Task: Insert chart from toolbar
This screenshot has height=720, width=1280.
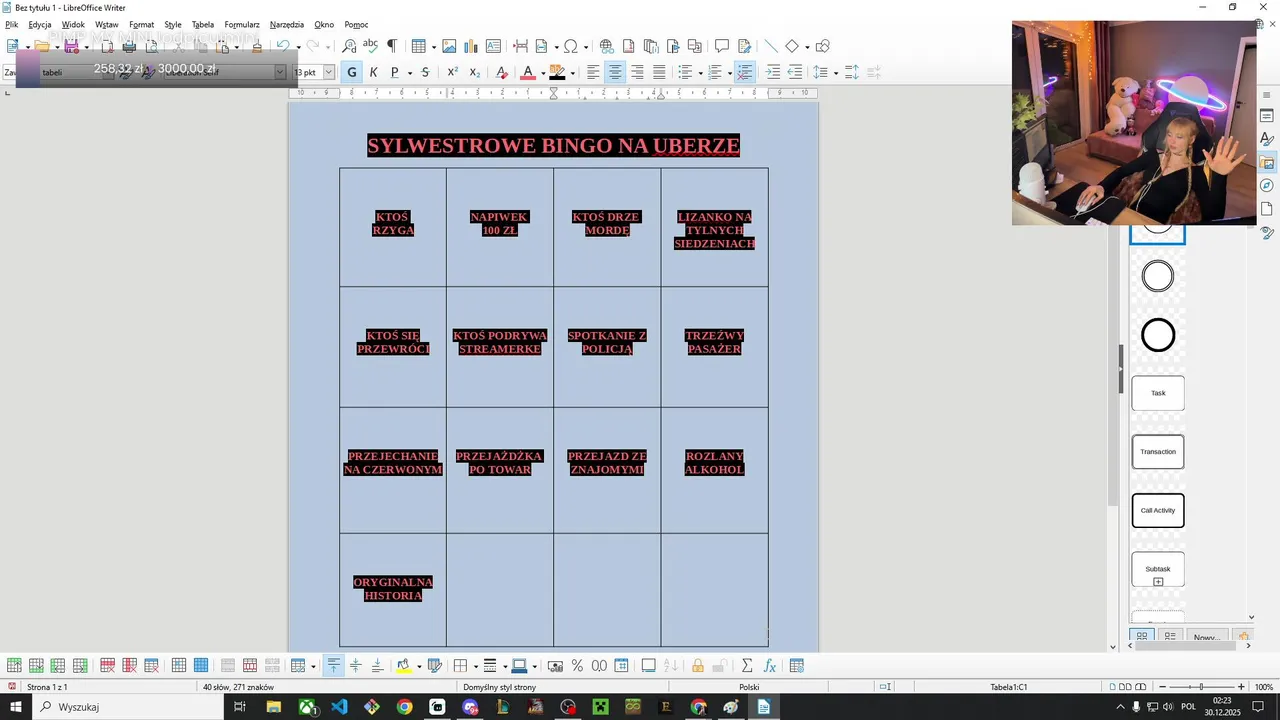Action: click(471, 46)
